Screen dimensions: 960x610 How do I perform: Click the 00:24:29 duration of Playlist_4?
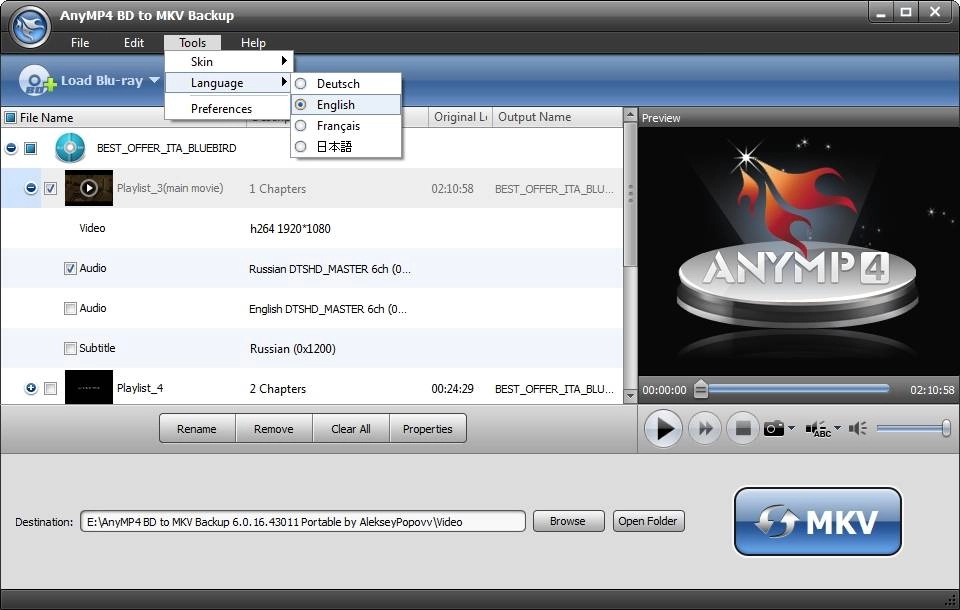click(452, 388)
